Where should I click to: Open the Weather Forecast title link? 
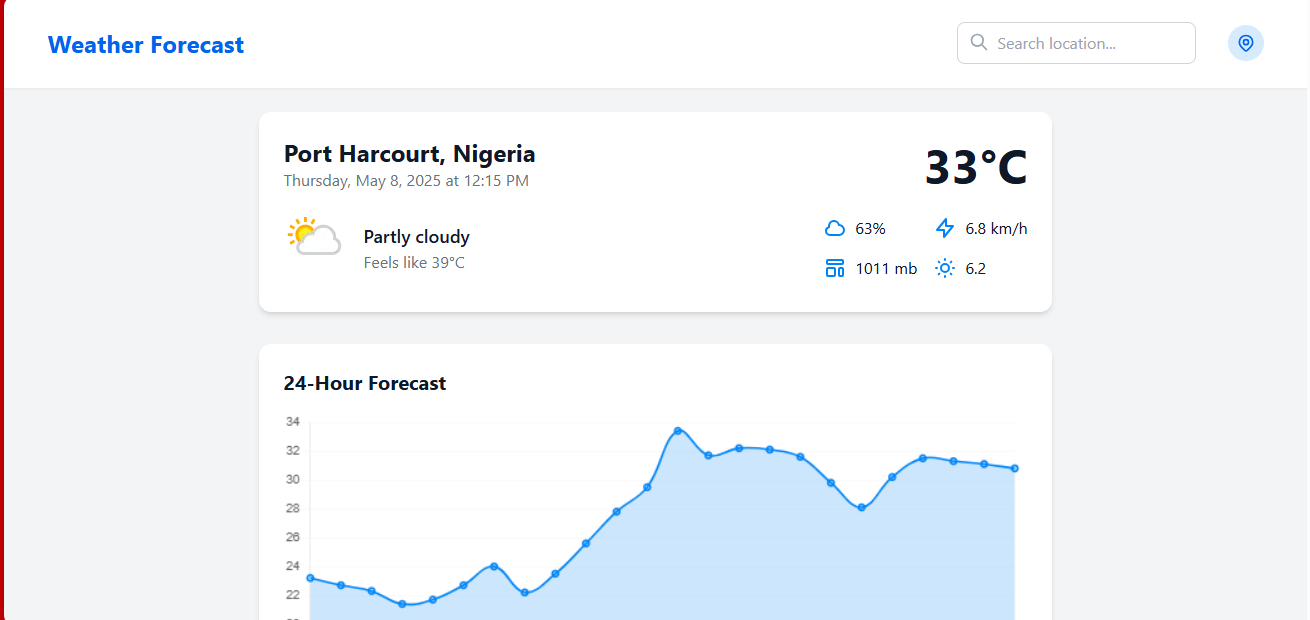[146, 45]
